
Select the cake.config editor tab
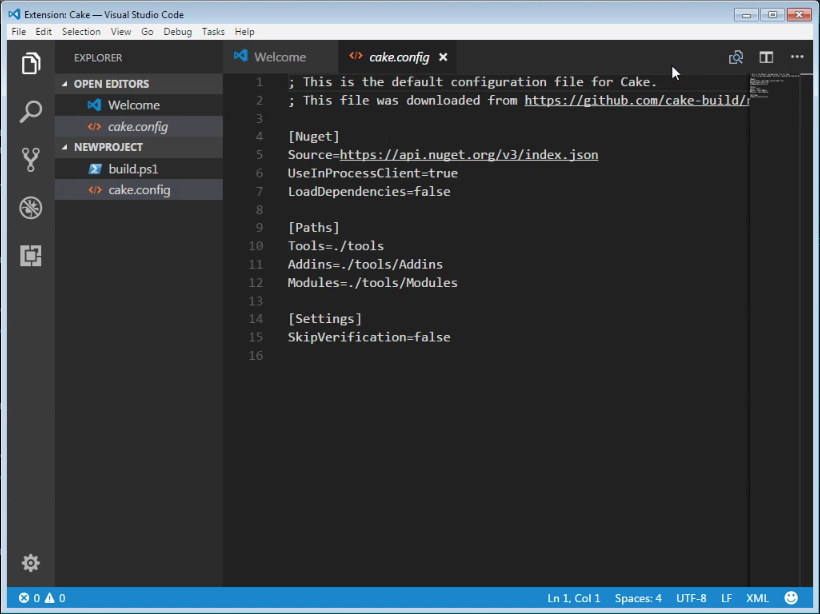click(398, 57)
